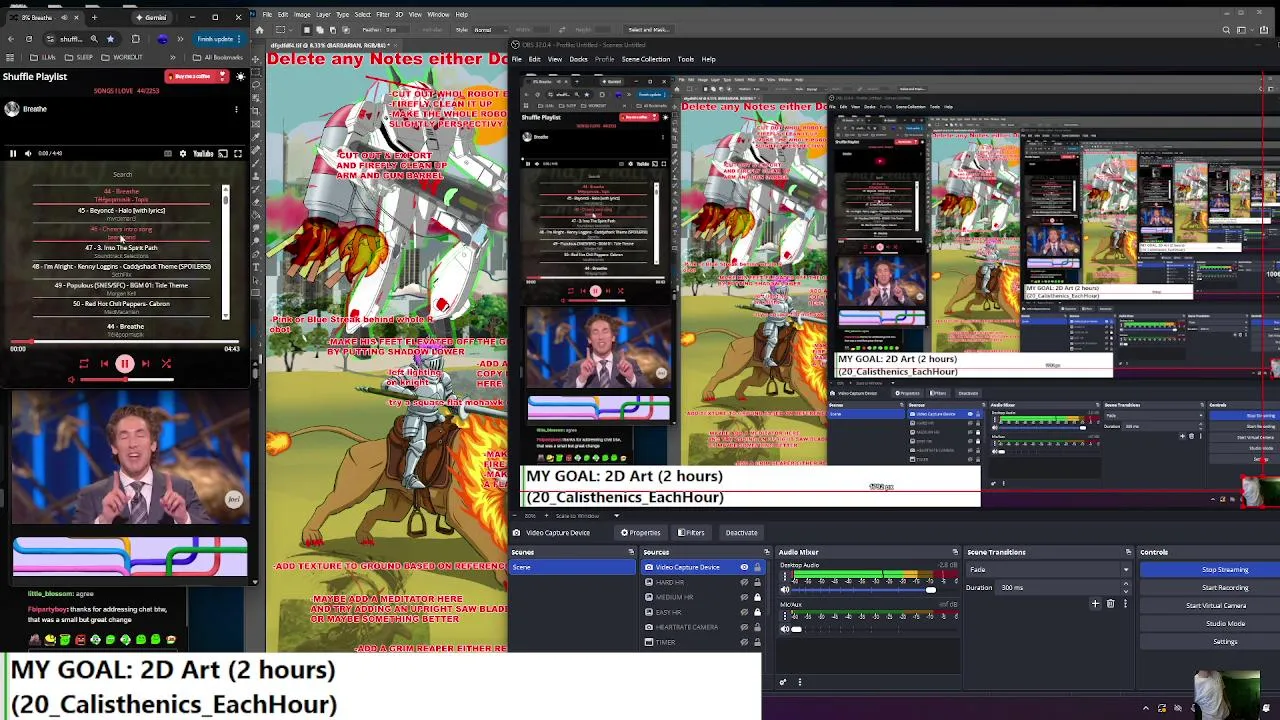
Task: Toggle the repeat icon in playlist controls
Action: 84,364
